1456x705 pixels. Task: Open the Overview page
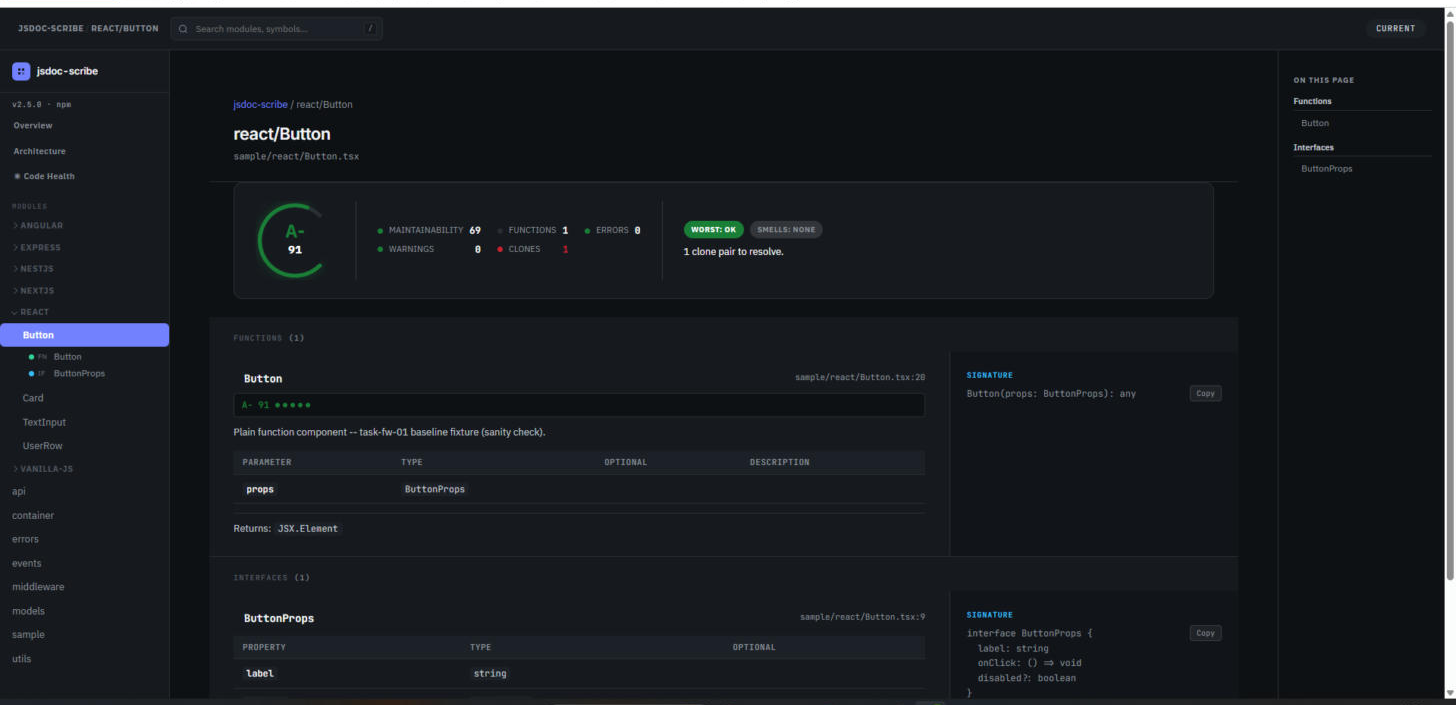(33, 126)
